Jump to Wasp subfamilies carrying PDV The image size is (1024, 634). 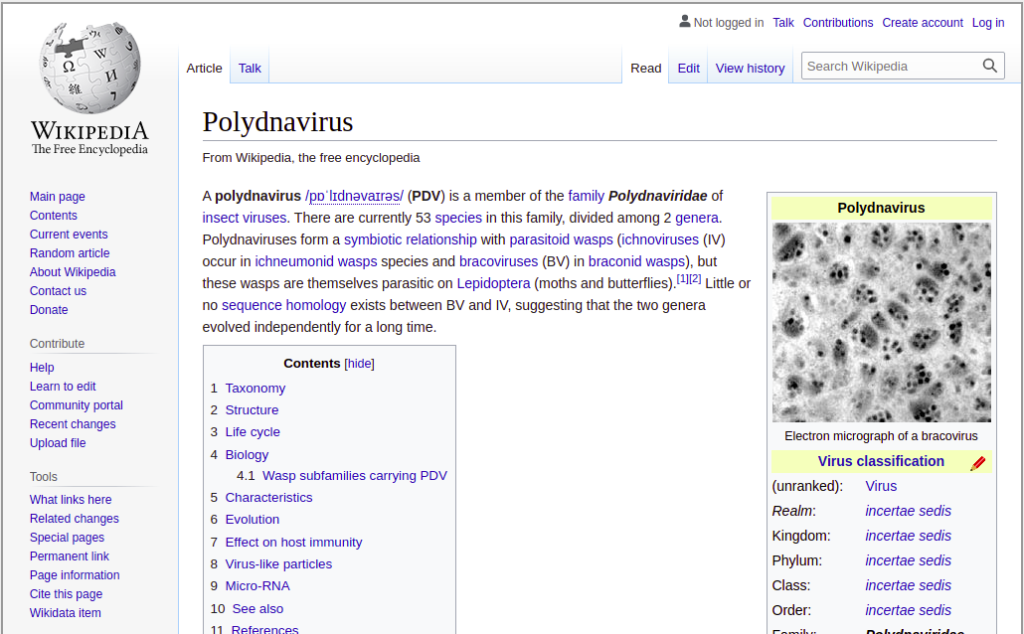click(355, 476)
